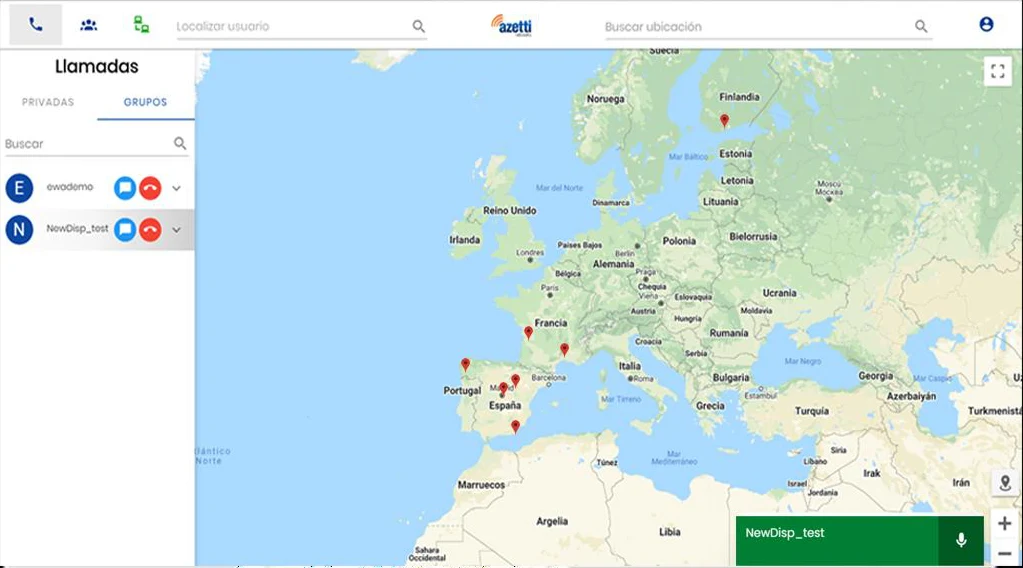Click the España map label
The height and width of the screenshot is (568, 1023).
coord(505,406)
